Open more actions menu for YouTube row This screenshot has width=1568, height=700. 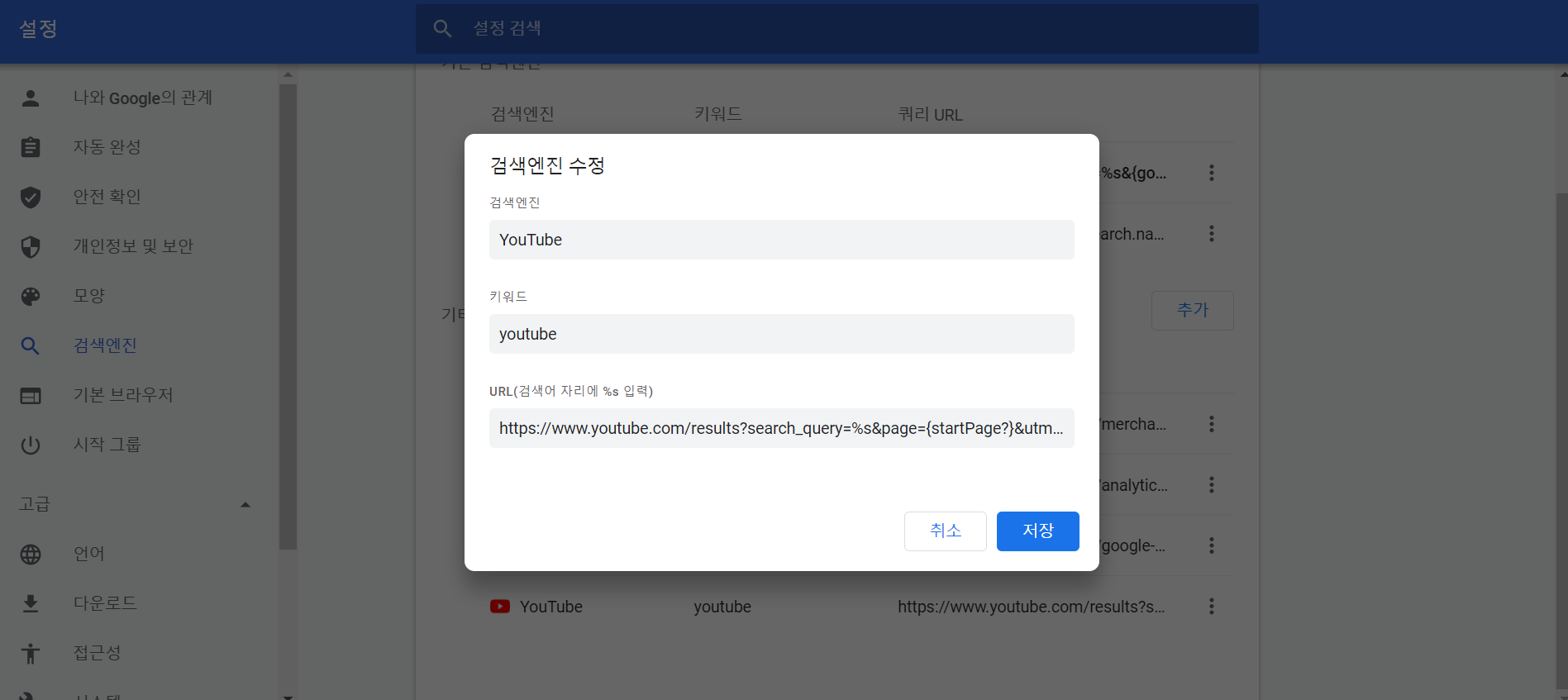1212,607
